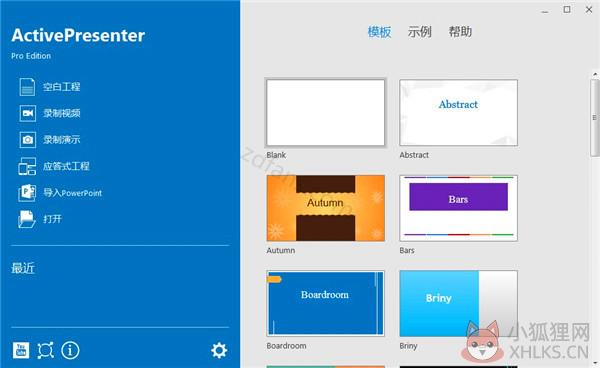Click the community network icon
The image size is (600, 368).
pos(45,350)
